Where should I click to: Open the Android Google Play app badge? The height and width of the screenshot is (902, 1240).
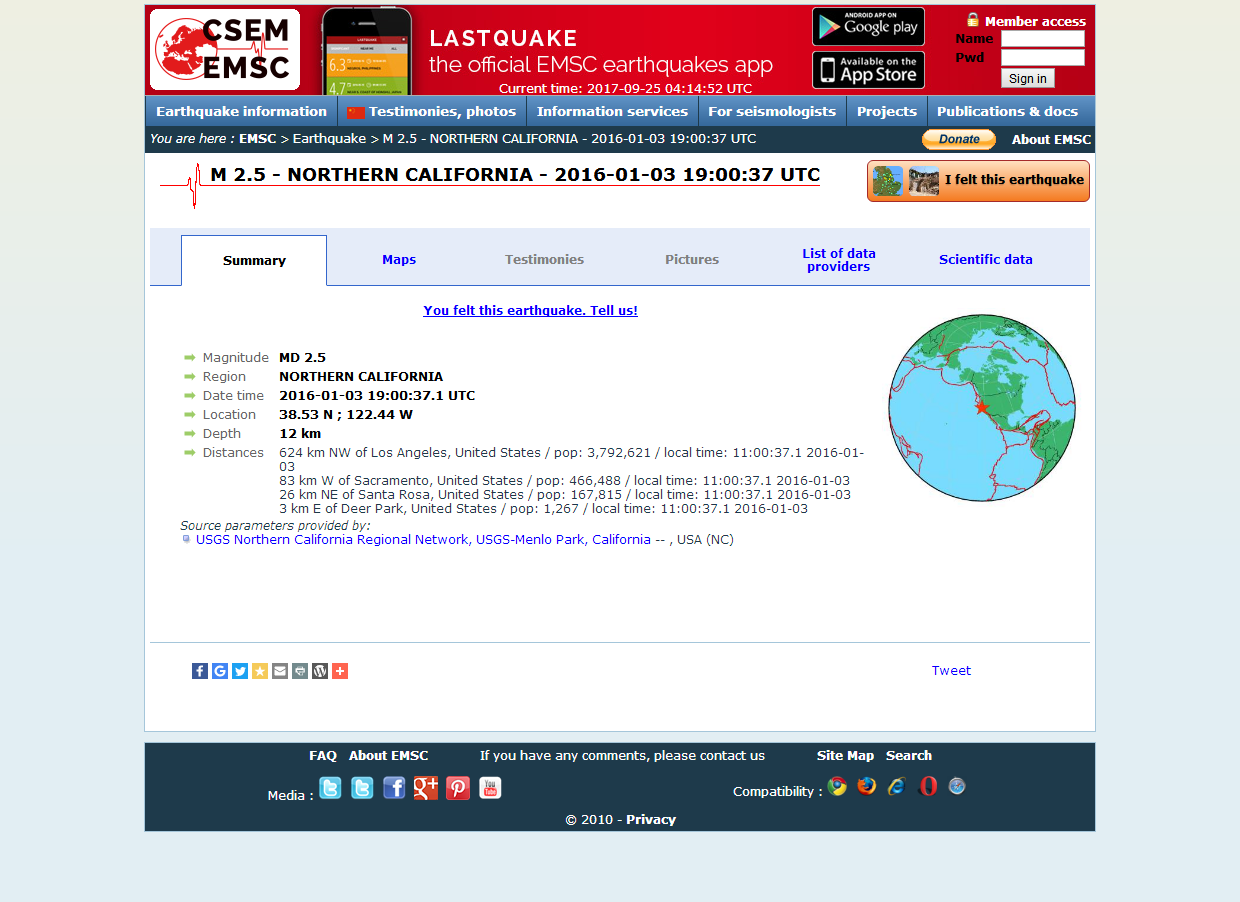(x=868, y=26)
